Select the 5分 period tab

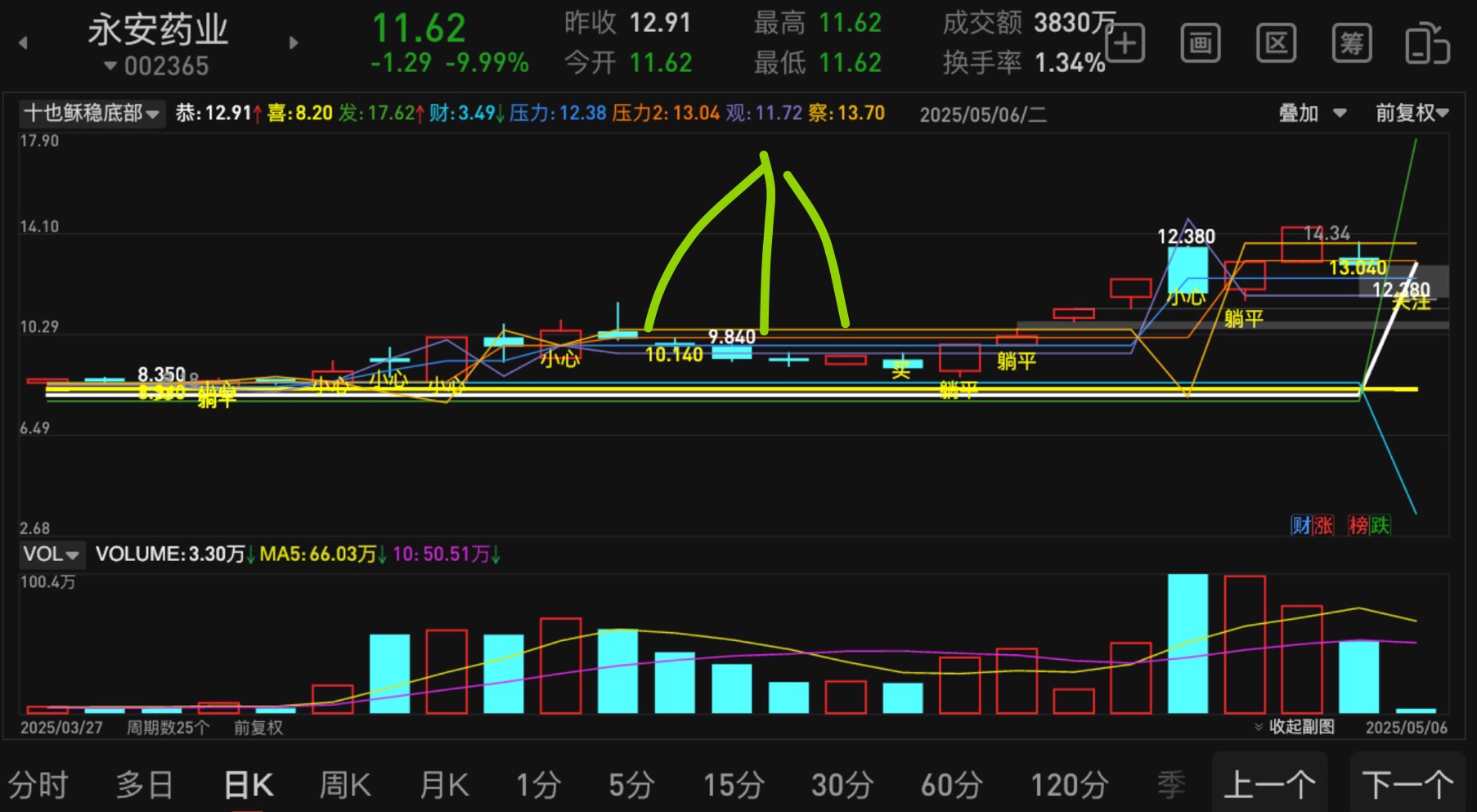(x=631, y=785)
